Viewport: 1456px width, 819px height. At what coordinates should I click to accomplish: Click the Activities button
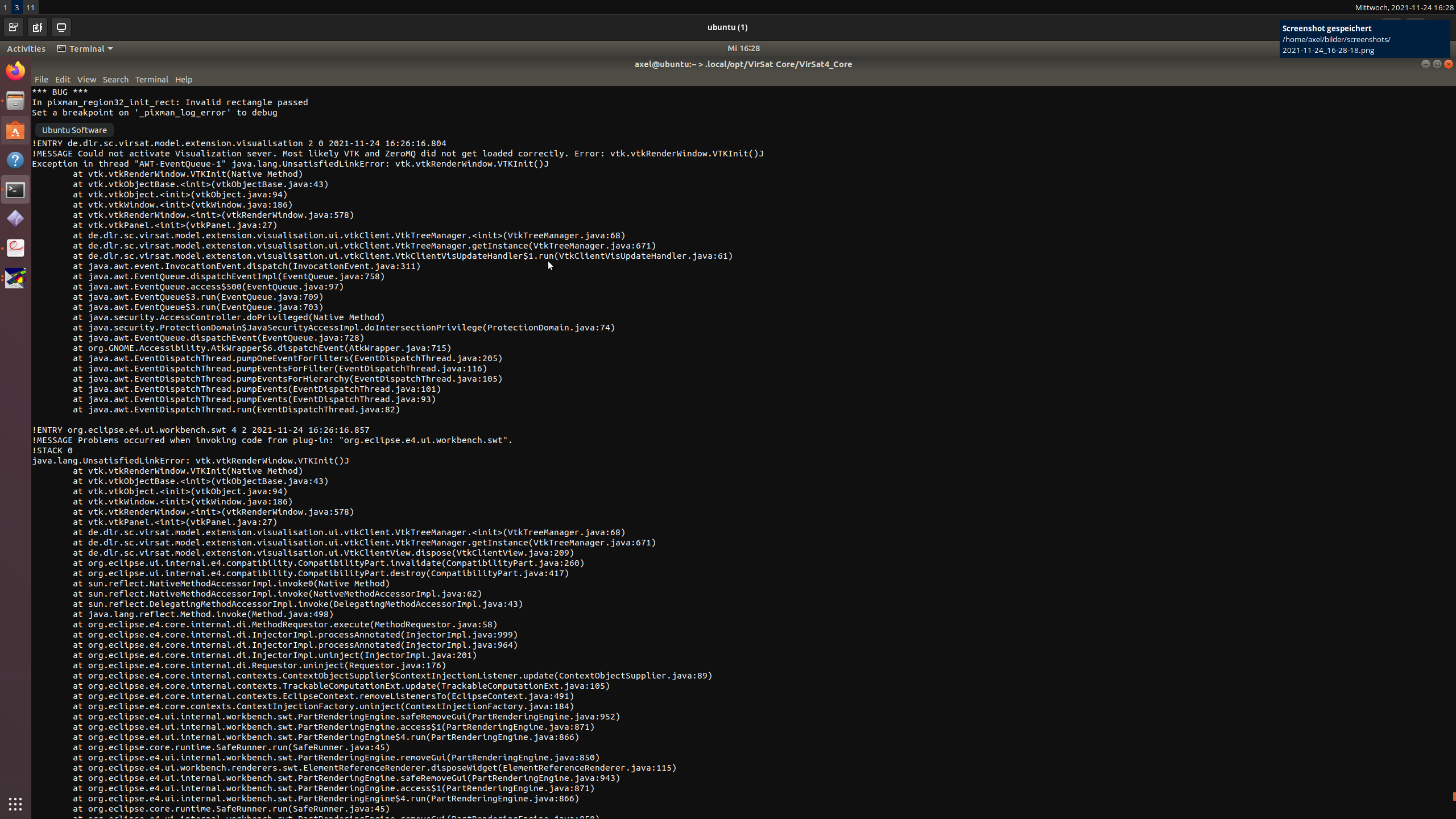point(26,49)
